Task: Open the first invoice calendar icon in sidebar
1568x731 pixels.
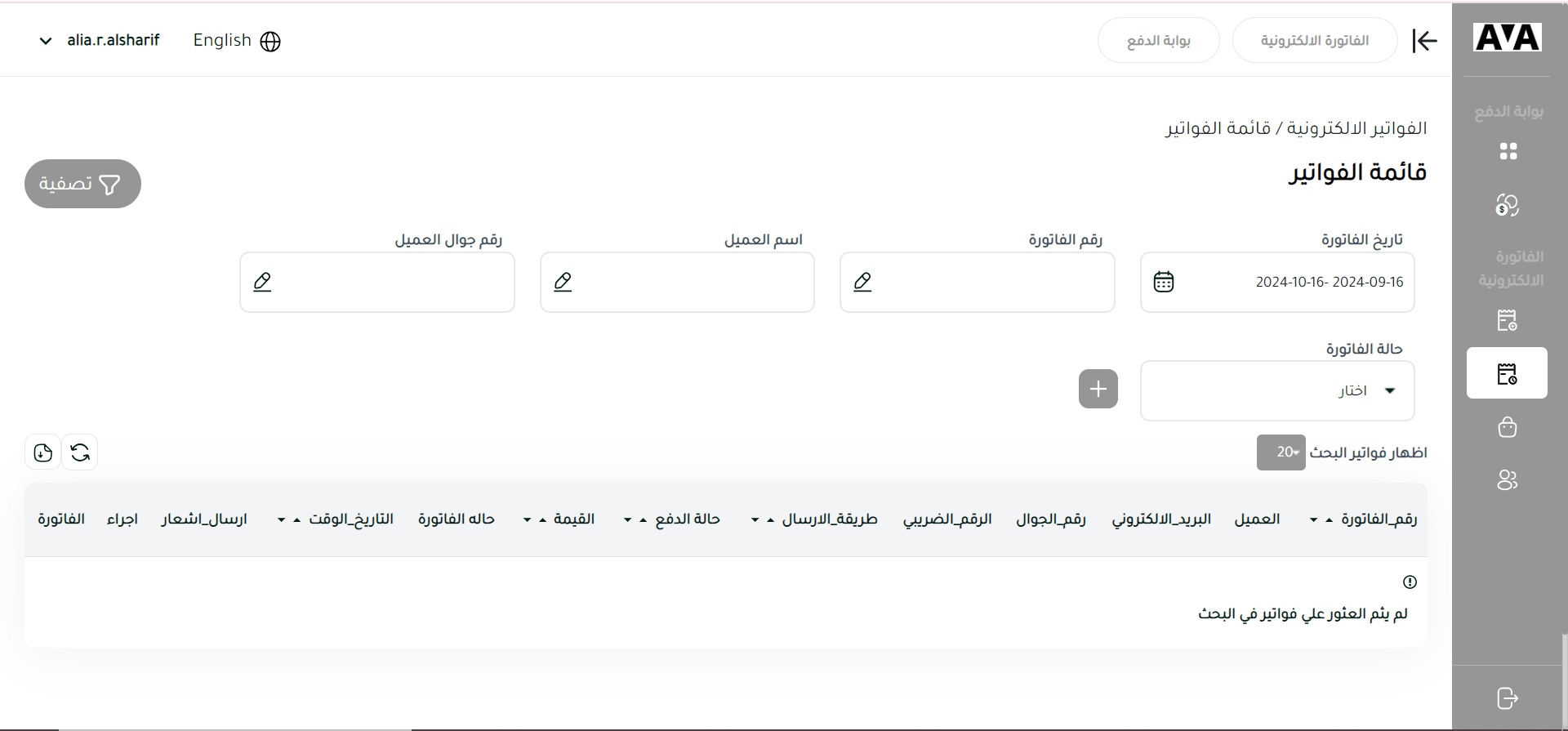Action: [x=1508, y=320]
